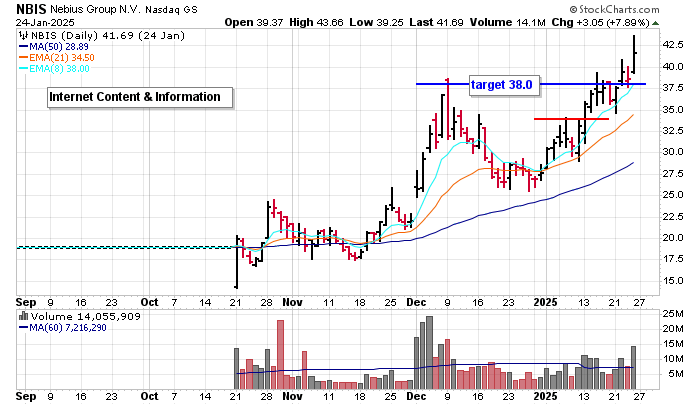Click the Last 41.69 value
Viewport: 700px width, 405px height.
coord(435,22)
